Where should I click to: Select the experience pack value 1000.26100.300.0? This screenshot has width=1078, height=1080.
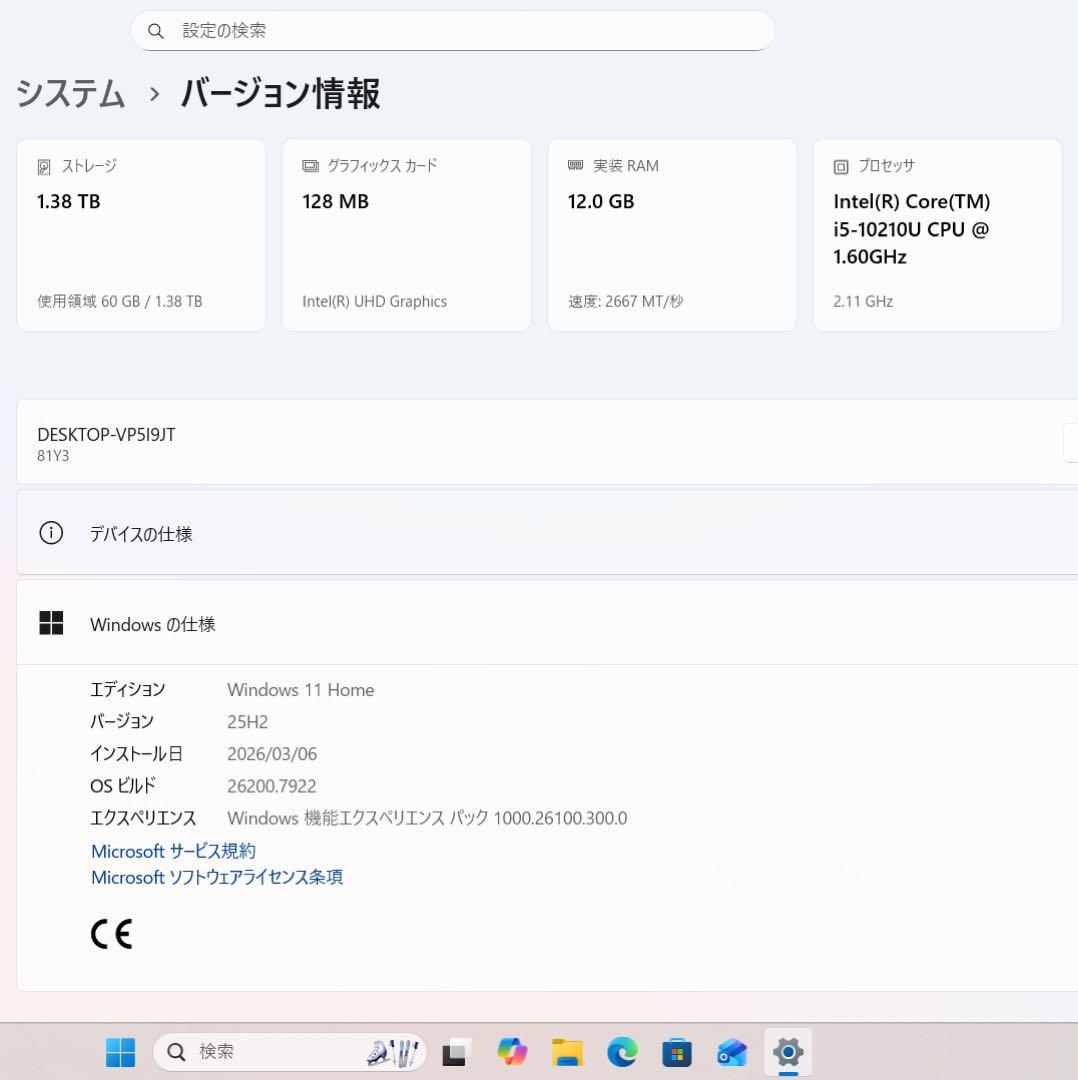[x=560, y=818]
